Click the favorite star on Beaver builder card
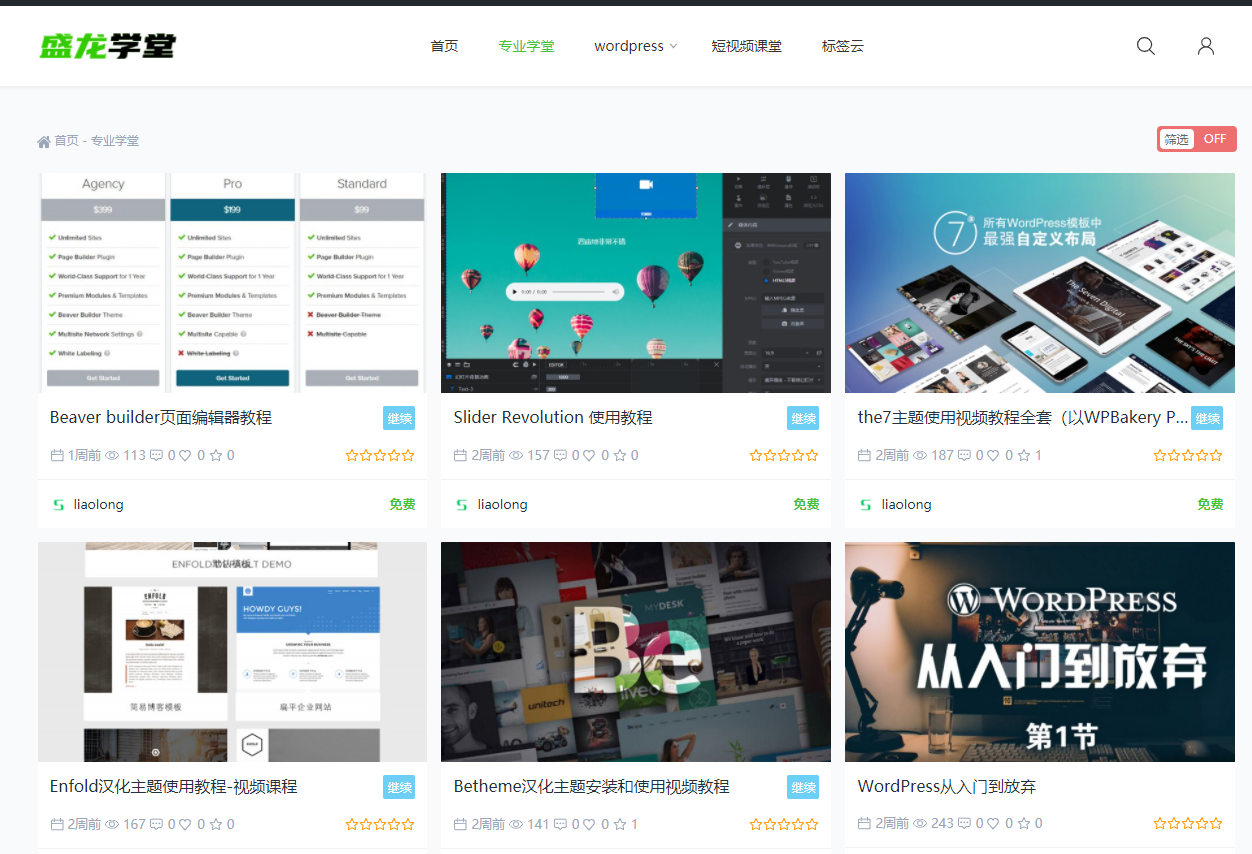Screen dimensions: 1252x854 [x=216, y=455]
